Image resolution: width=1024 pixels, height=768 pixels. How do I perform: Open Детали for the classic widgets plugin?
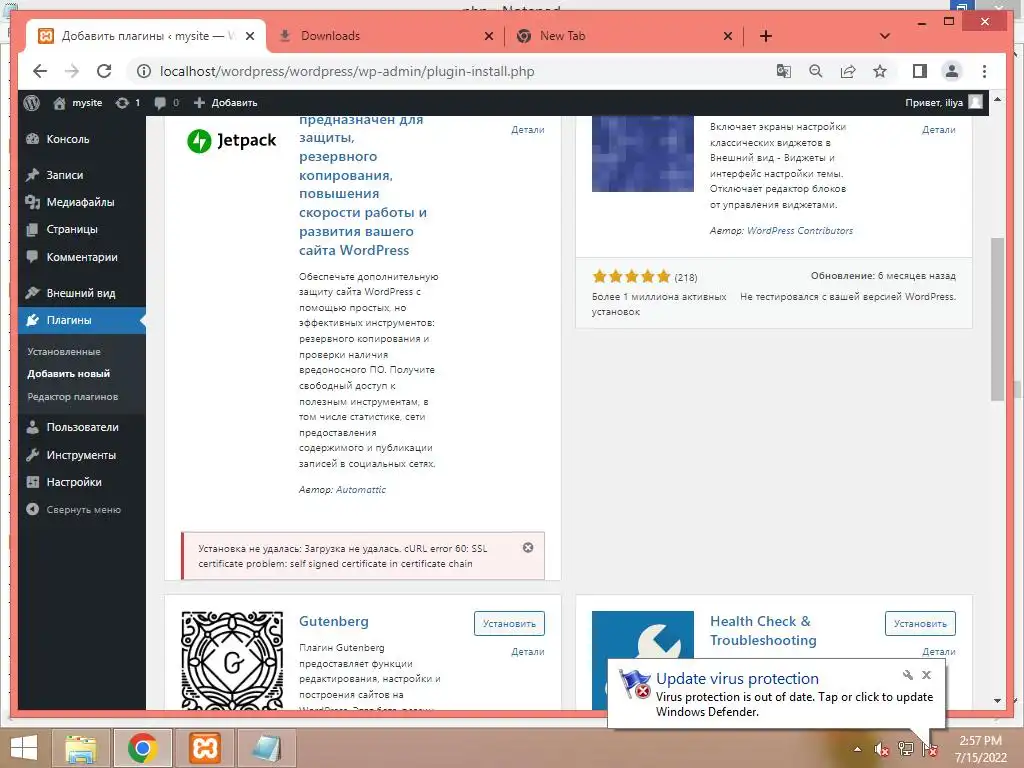coord(938,129)
